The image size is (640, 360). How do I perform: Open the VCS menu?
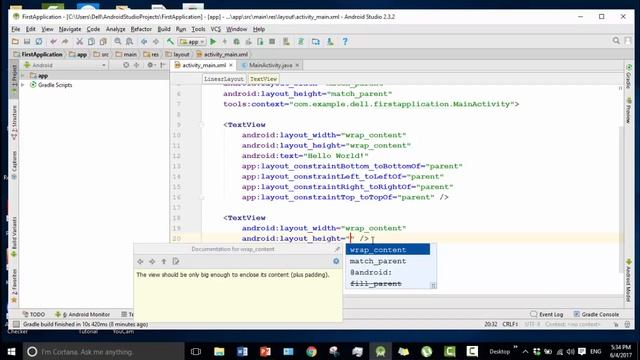[x=216, y=29]
